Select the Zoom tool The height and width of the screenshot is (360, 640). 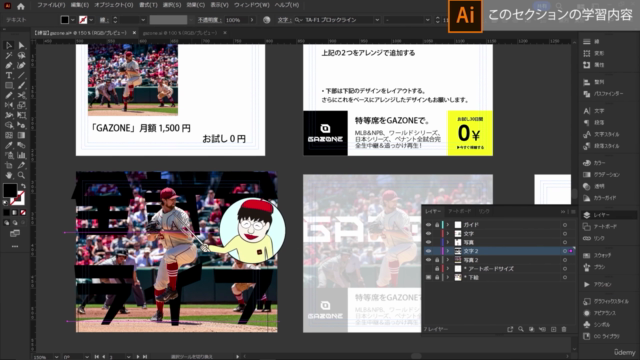click(21, 175)
